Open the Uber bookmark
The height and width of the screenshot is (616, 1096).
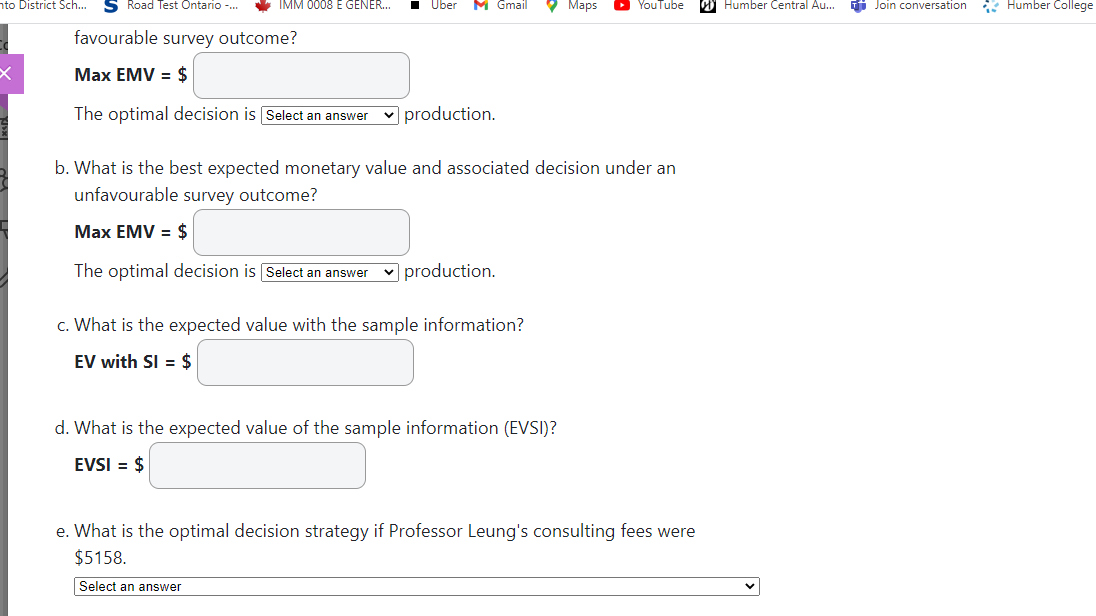(440, 6)
